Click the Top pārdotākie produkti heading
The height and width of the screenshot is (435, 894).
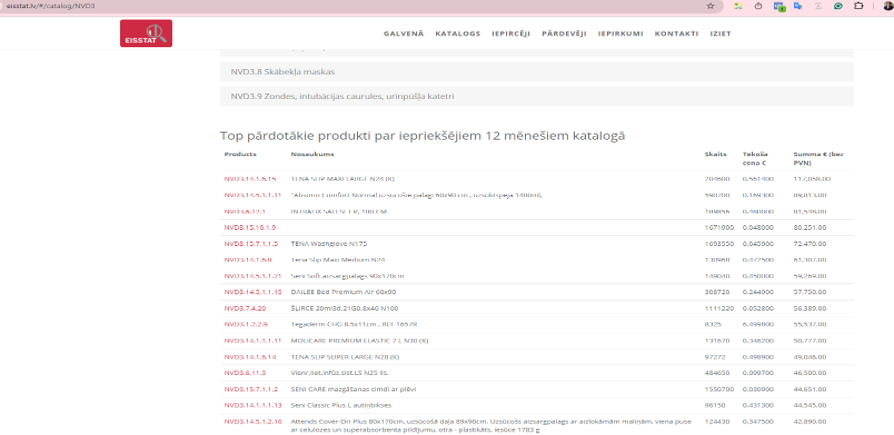422,136
